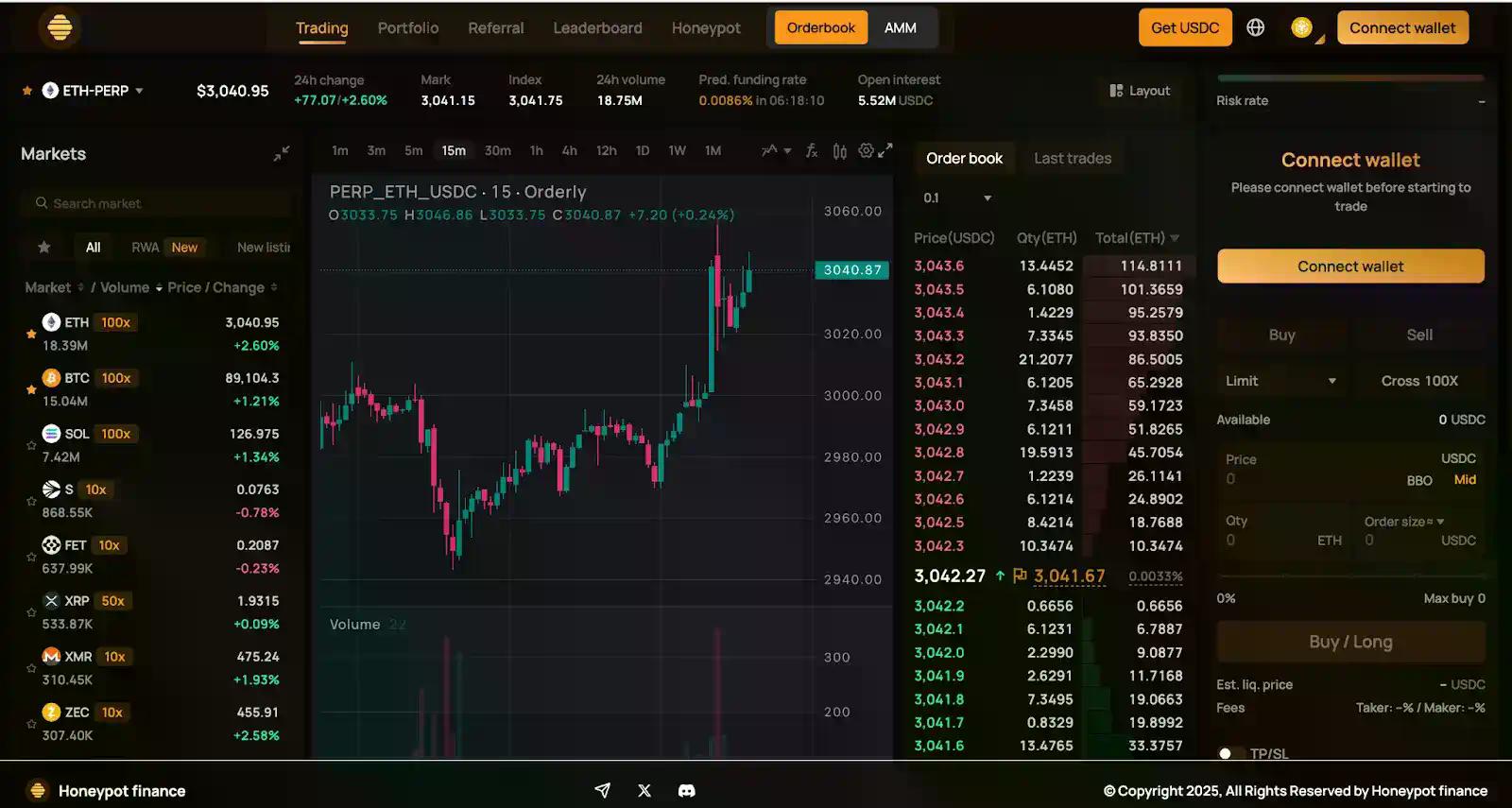Select the 1h chart interval

[536, 150]
